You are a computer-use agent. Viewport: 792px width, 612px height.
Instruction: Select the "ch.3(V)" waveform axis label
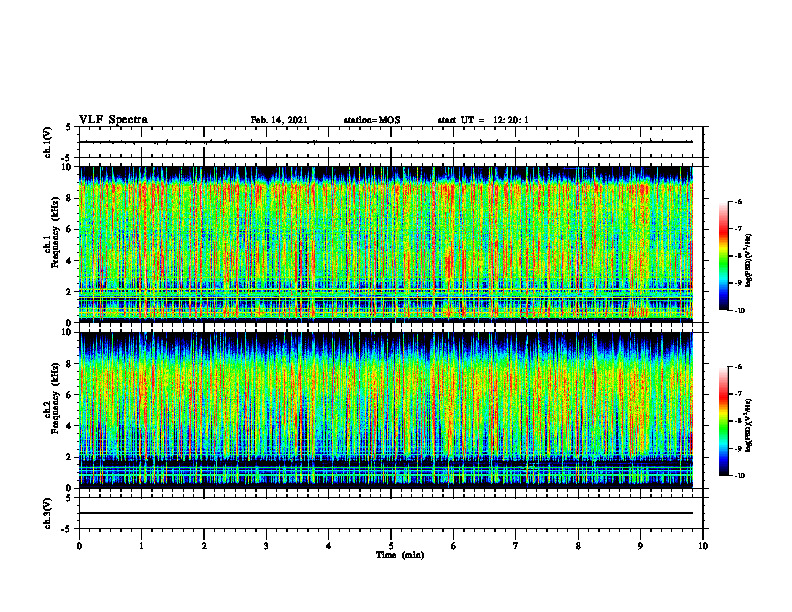[x=48, y=513]
